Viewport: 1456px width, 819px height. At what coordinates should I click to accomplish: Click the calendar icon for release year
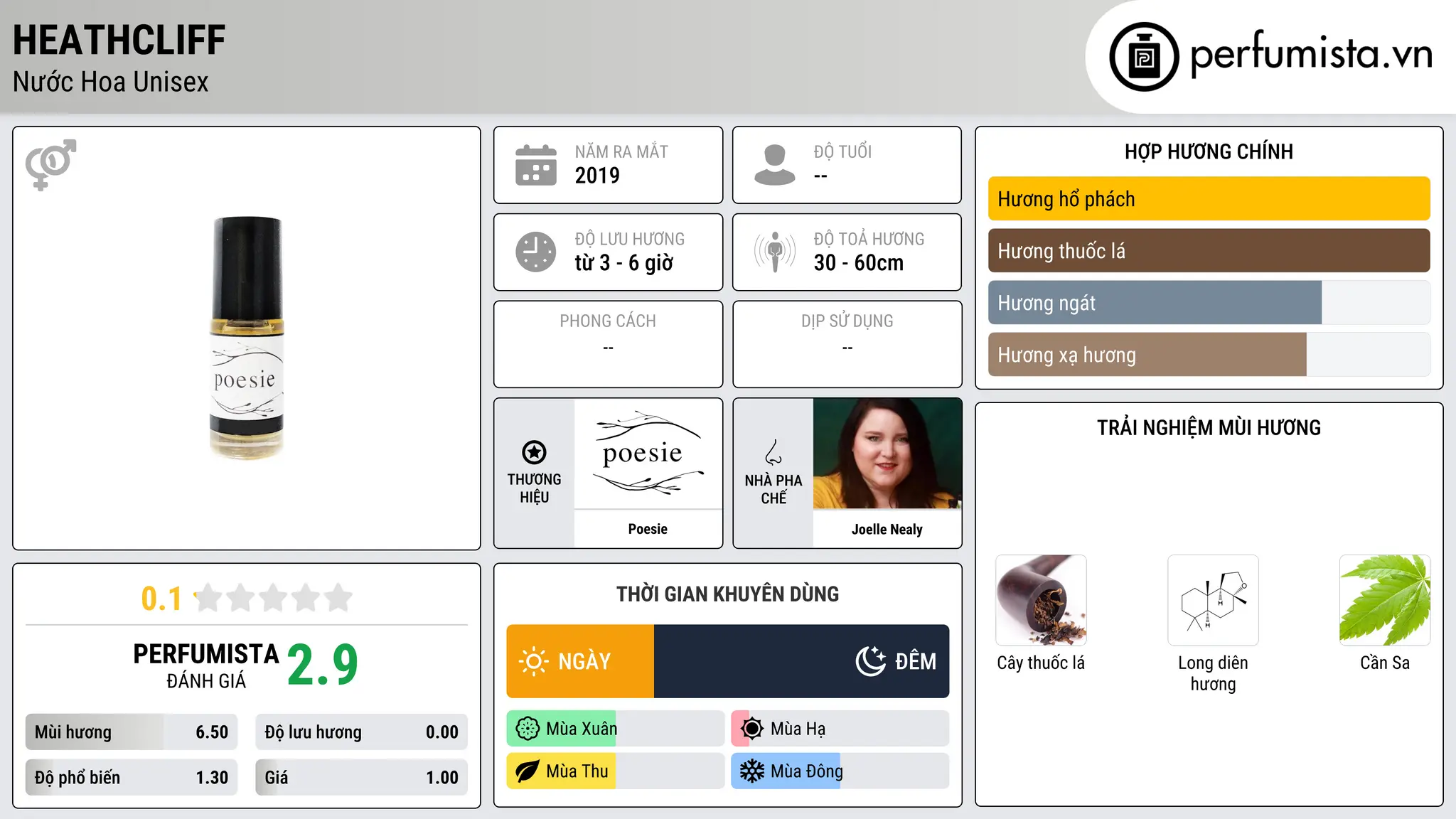tap(536, 165)
